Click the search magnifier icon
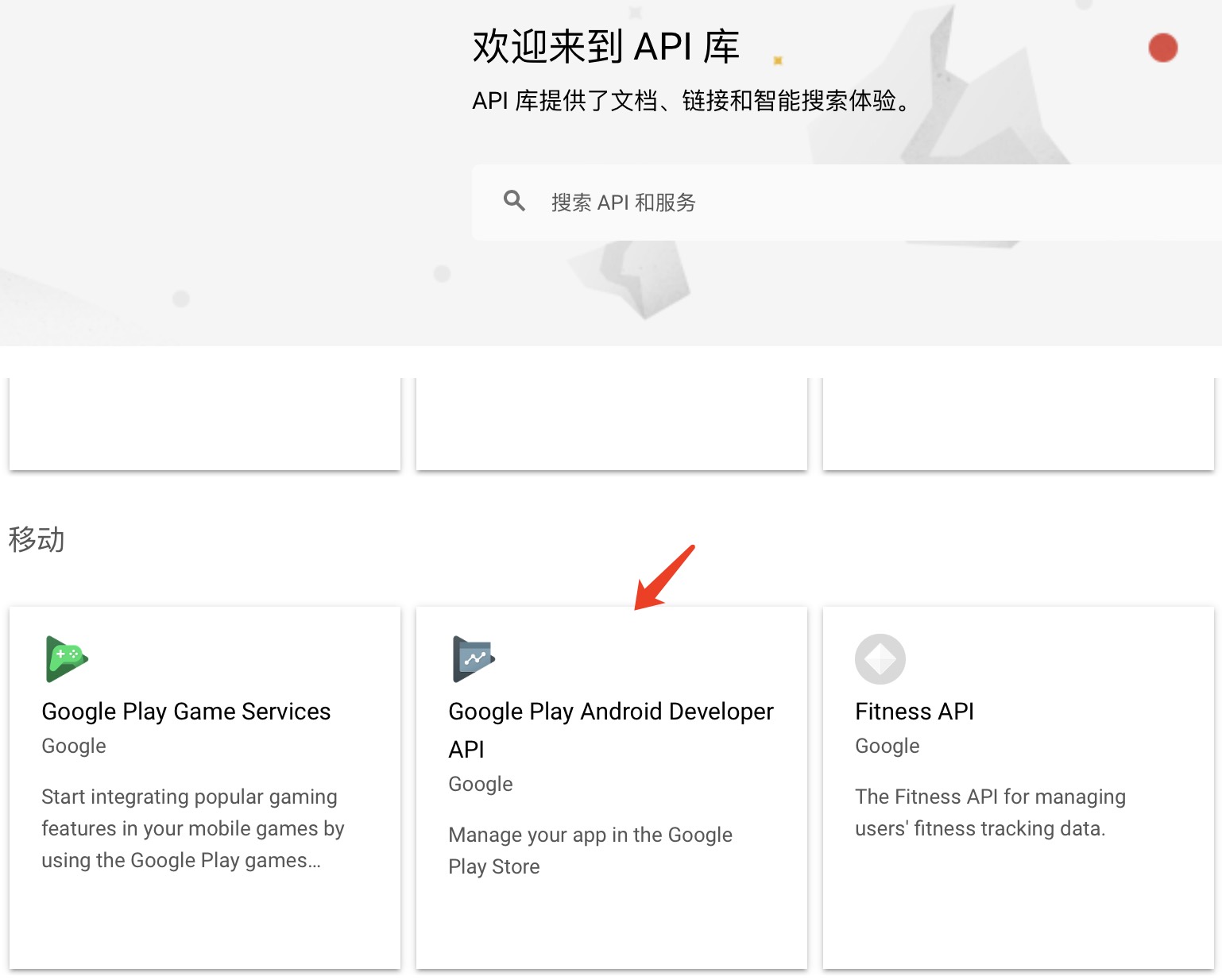Screen dimensions: 1222x980 coord(514,201)
